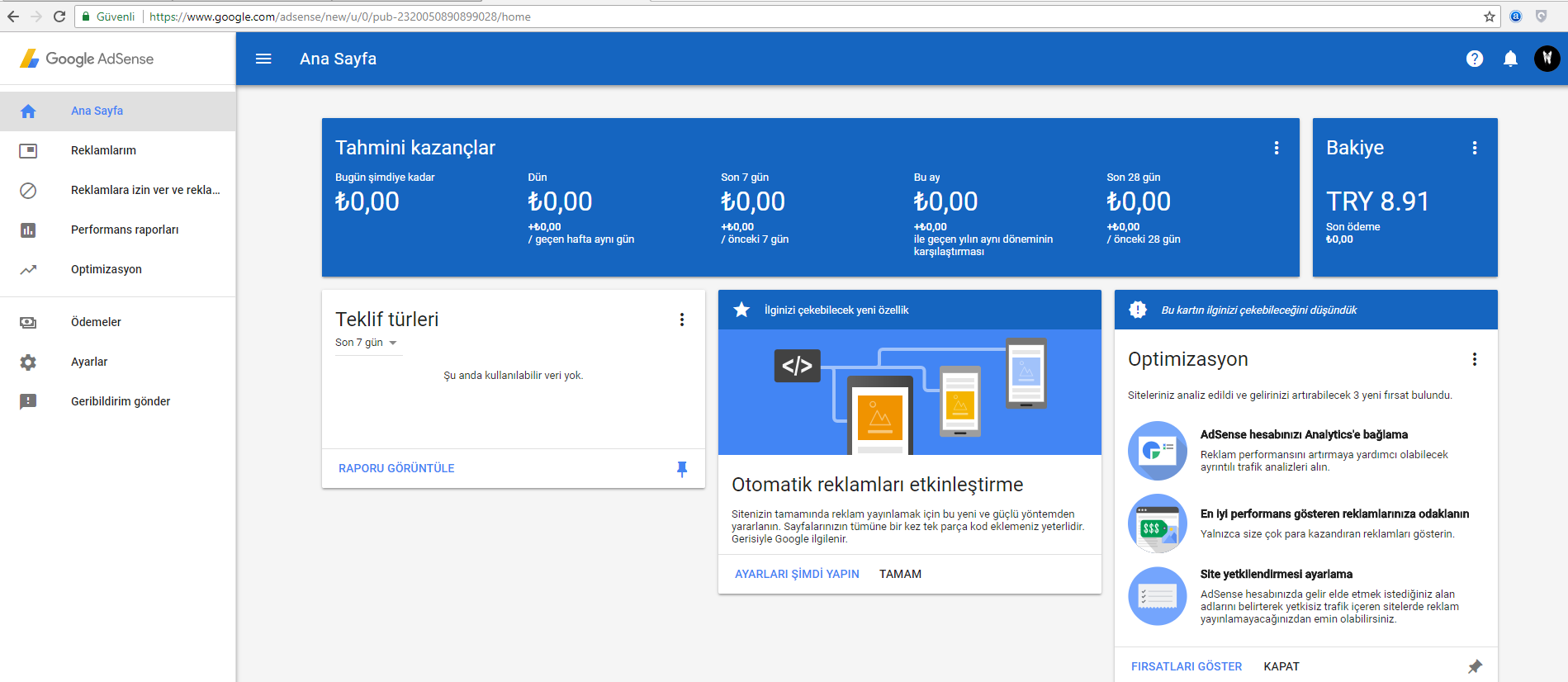Open Ödemeler from the sidebar
The height and width of the screenshot is (682, 1568).
pyautogui.click(x=117, y=322)
